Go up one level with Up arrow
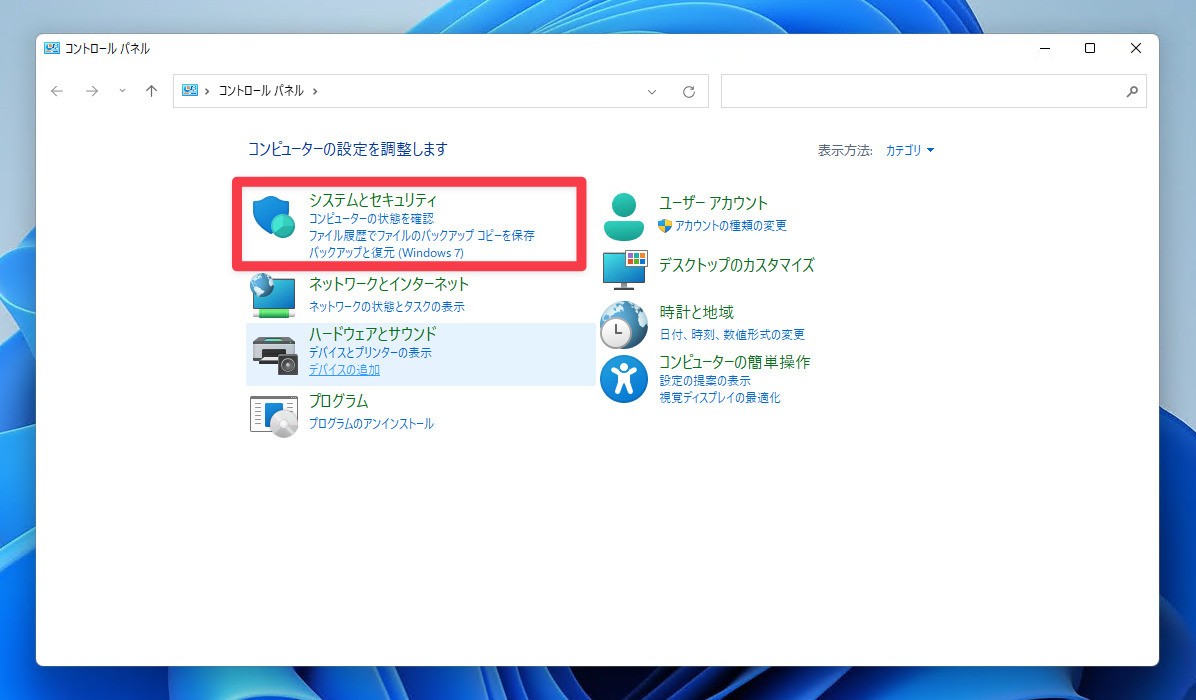 point(151,91)
